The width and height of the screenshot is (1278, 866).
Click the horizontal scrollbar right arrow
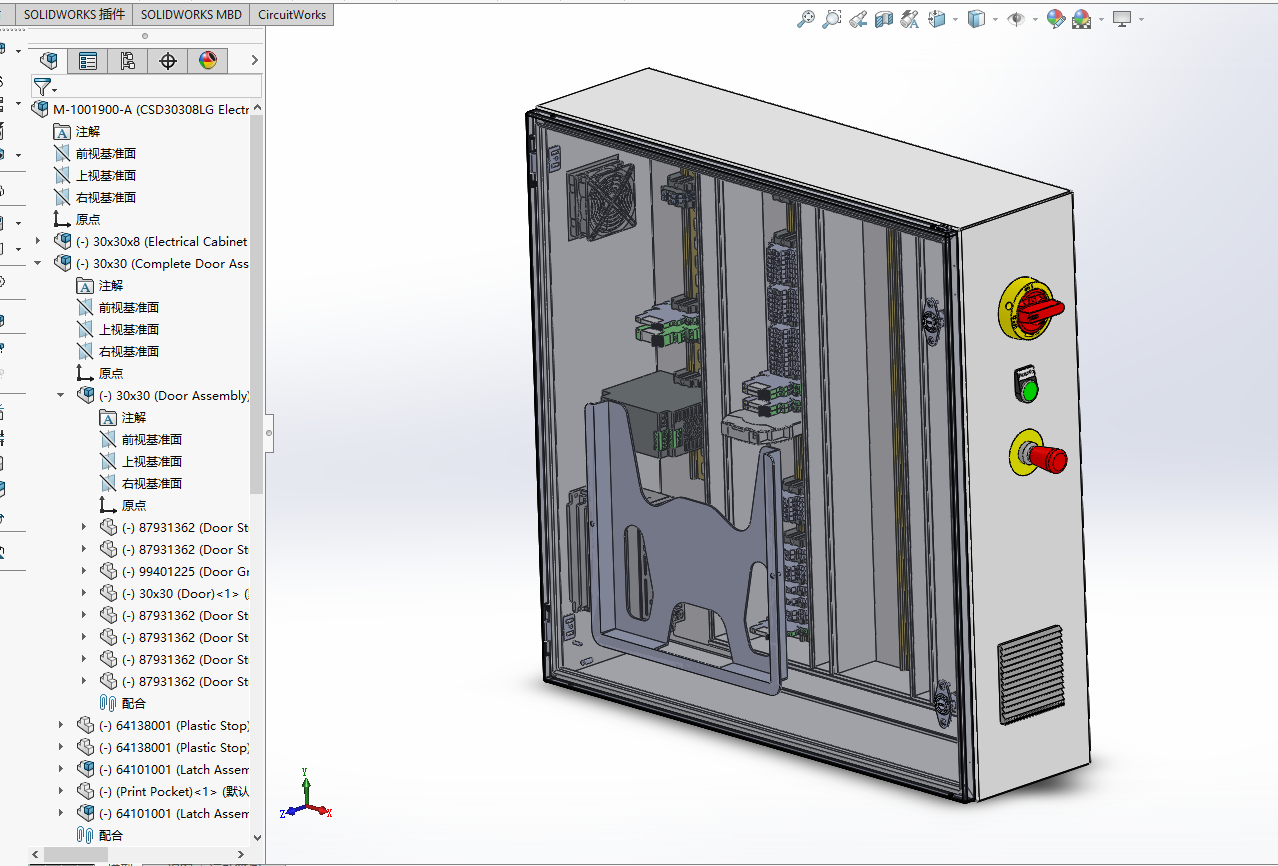(241, 854)
